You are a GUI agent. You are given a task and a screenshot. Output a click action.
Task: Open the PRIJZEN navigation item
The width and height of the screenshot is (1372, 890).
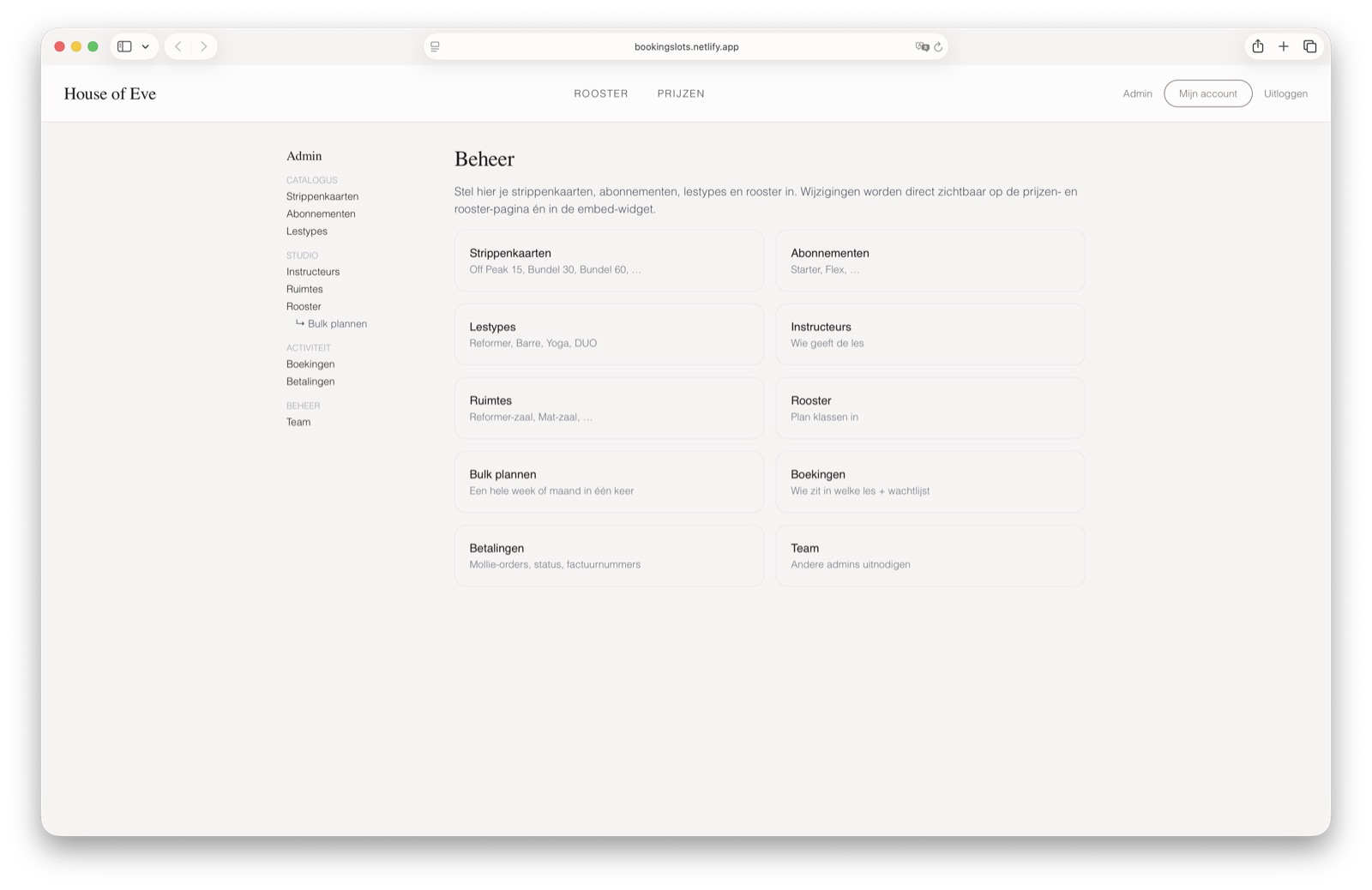681,93
